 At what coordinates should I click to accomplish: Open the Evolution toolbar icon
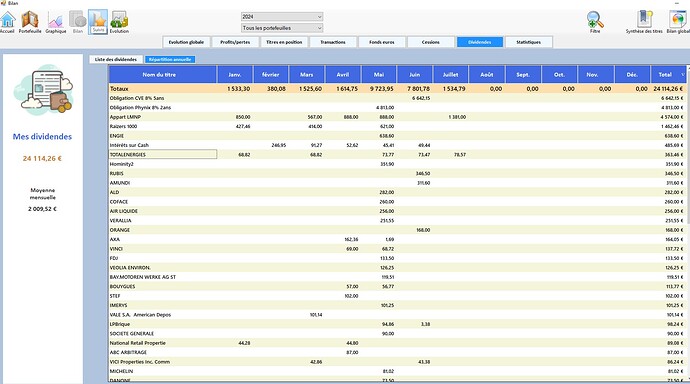click(x=119, y=22)
